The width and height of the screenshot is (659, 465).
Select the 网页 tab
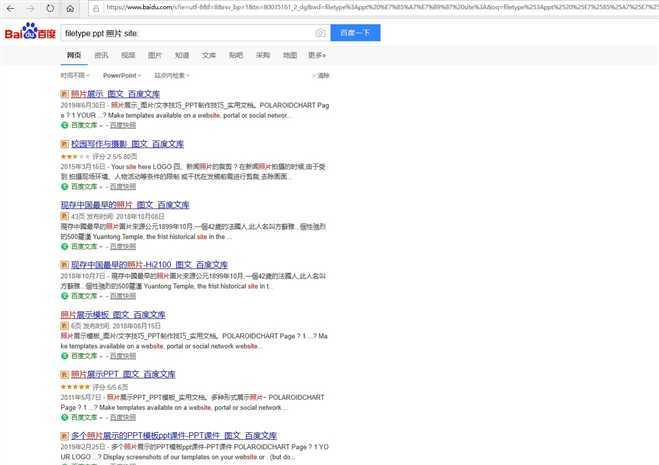pyautogui.click(x=74, y=55)
